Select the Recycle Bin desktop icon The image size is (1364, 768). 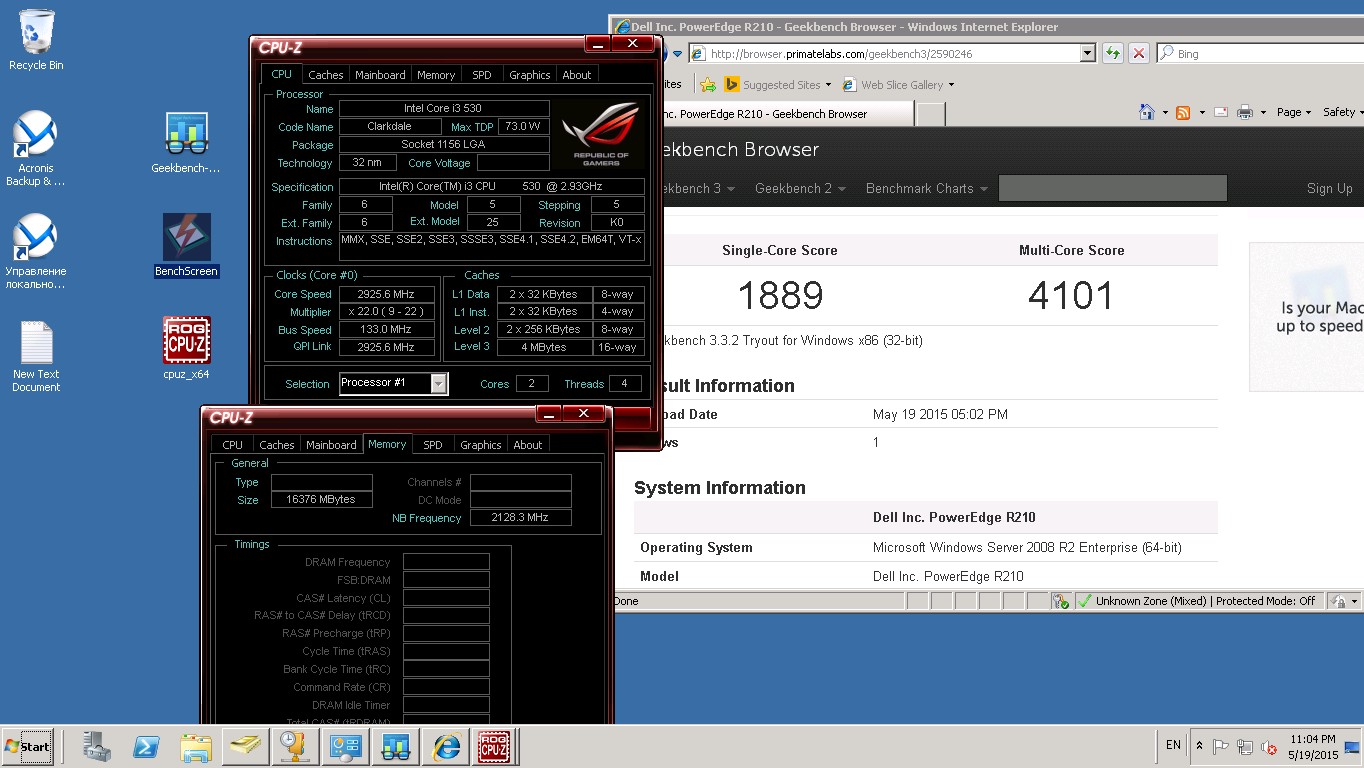click(36, 40)
